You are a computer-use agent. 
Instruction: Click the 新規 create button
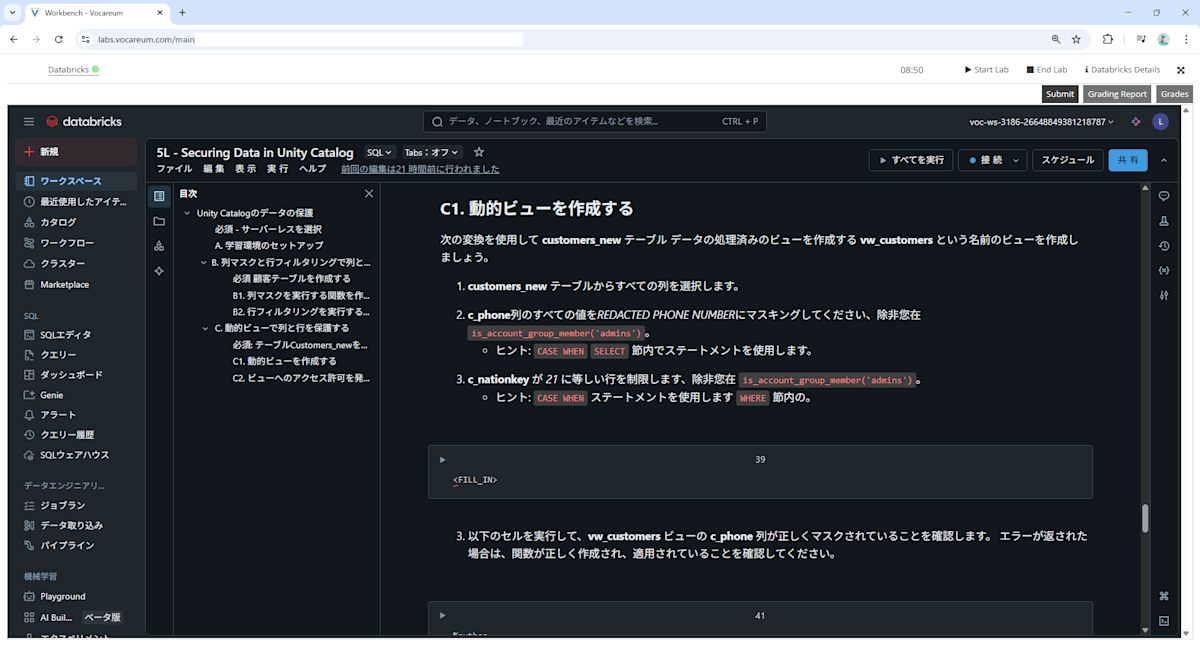(77, 152)
